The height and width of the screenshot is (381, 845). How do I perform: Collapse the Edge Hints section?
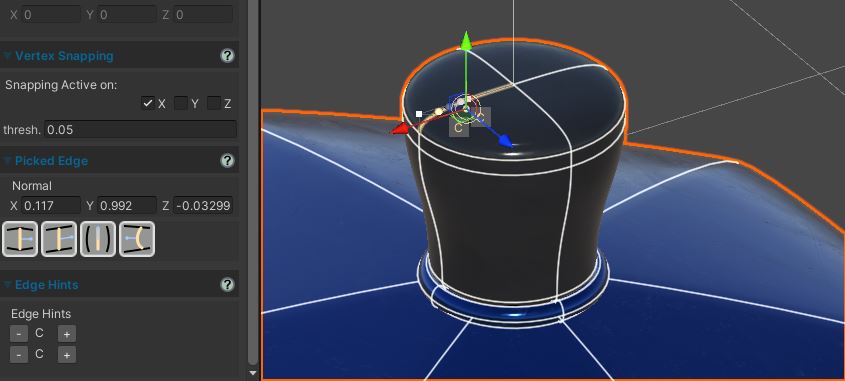pyautogui.click(x=8, y=285)
